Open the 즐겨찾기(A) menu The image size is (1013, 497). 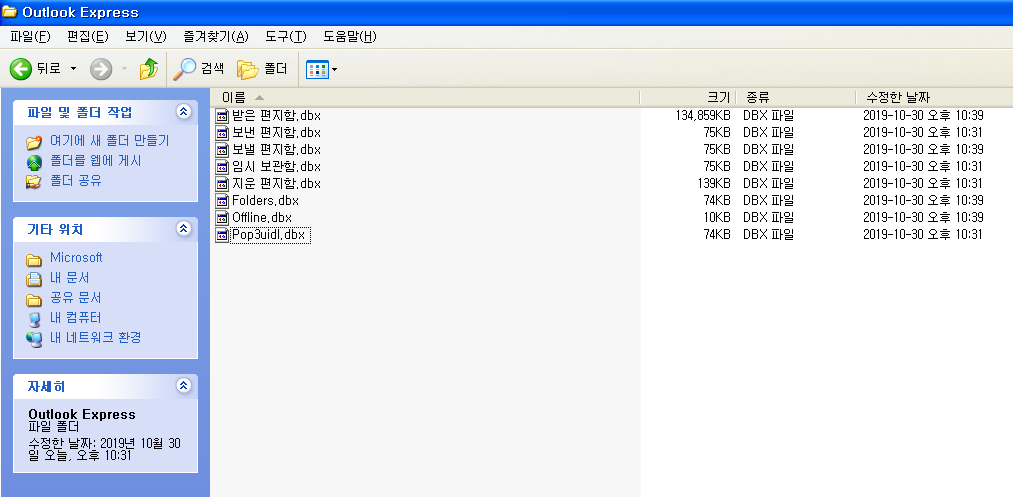point(216,37)
